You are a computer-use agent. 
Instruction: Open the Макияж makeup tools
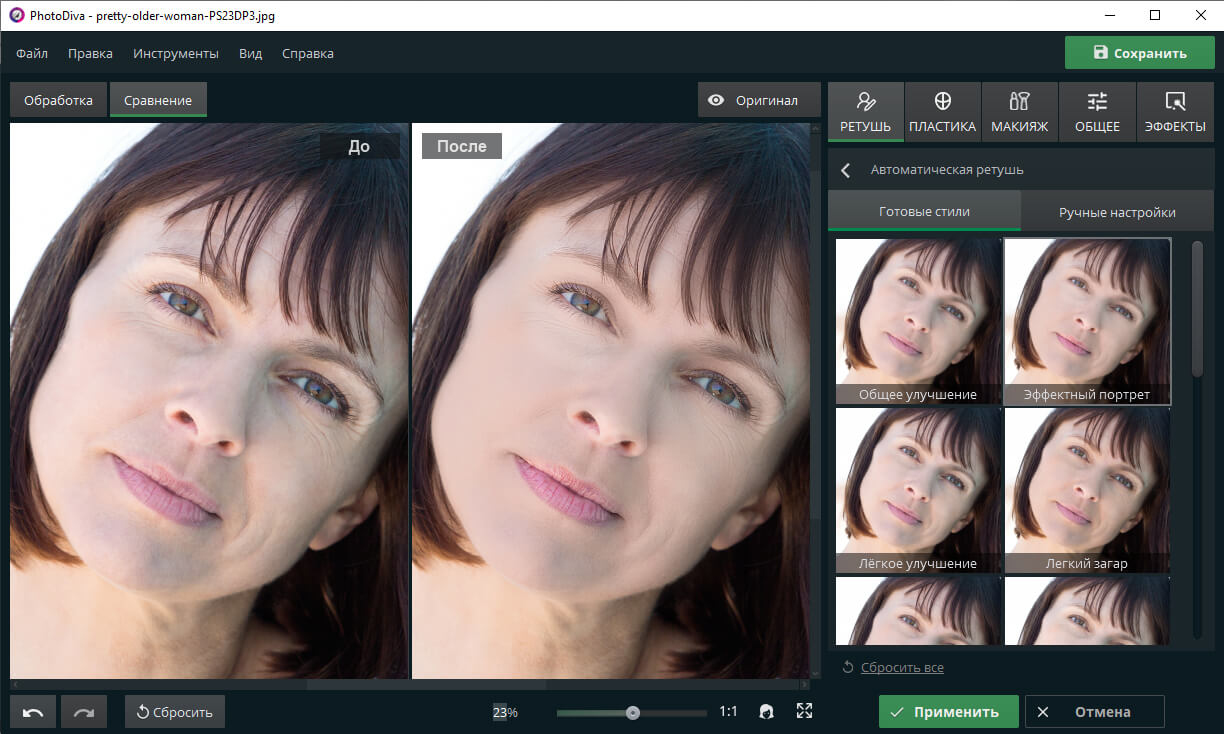coord(1019,111)
